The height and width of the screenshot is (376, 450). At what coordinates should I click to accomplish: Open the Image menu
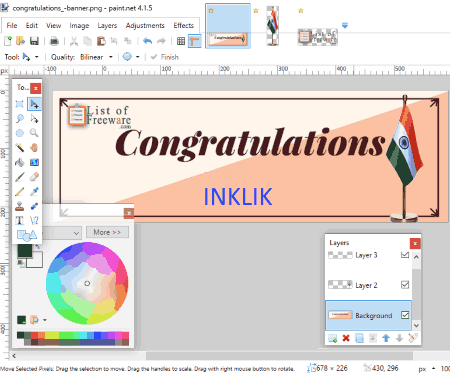point(79,25)
